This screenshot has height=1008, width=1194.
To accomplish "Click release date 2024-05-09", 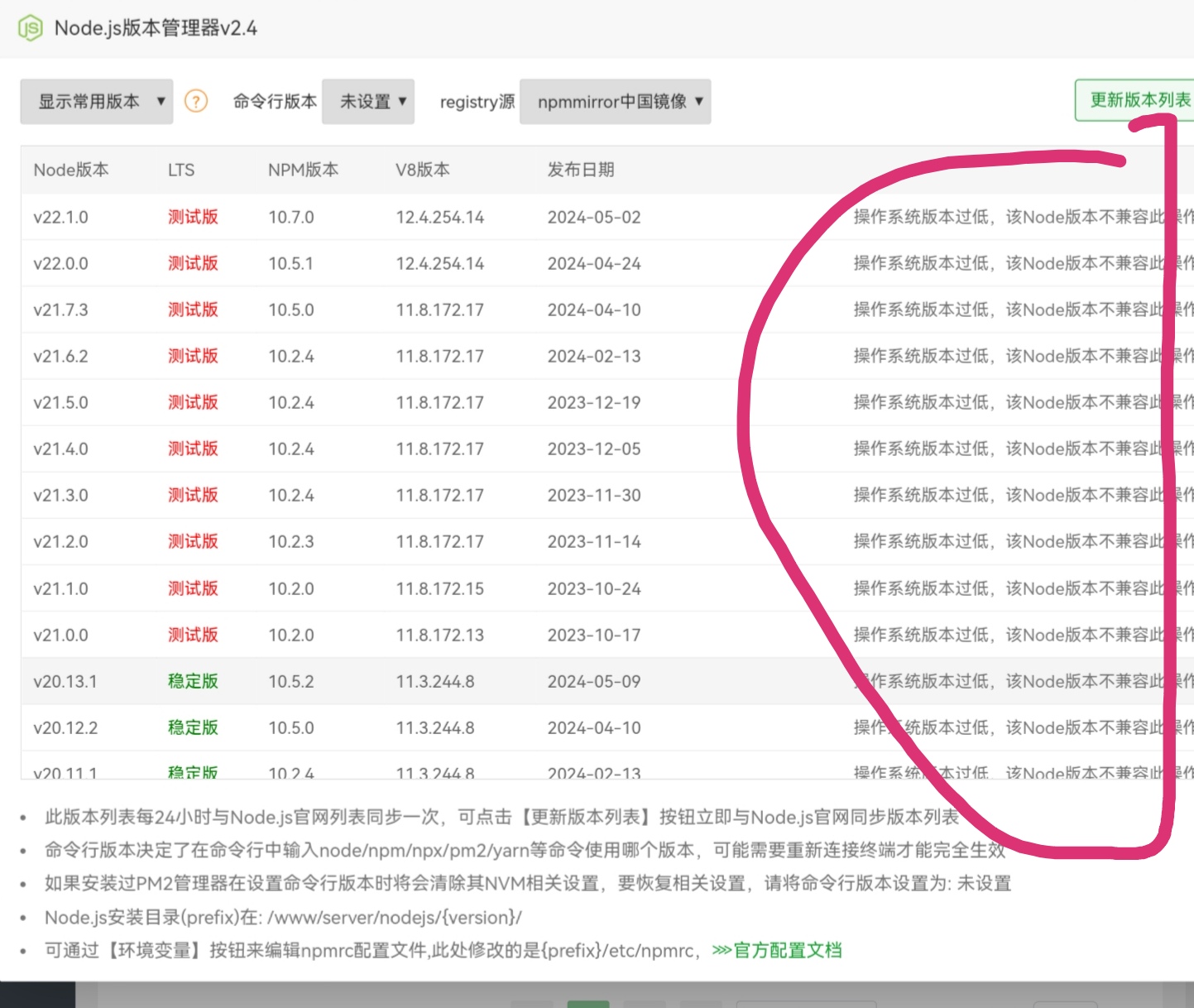I will pos(594,681).
